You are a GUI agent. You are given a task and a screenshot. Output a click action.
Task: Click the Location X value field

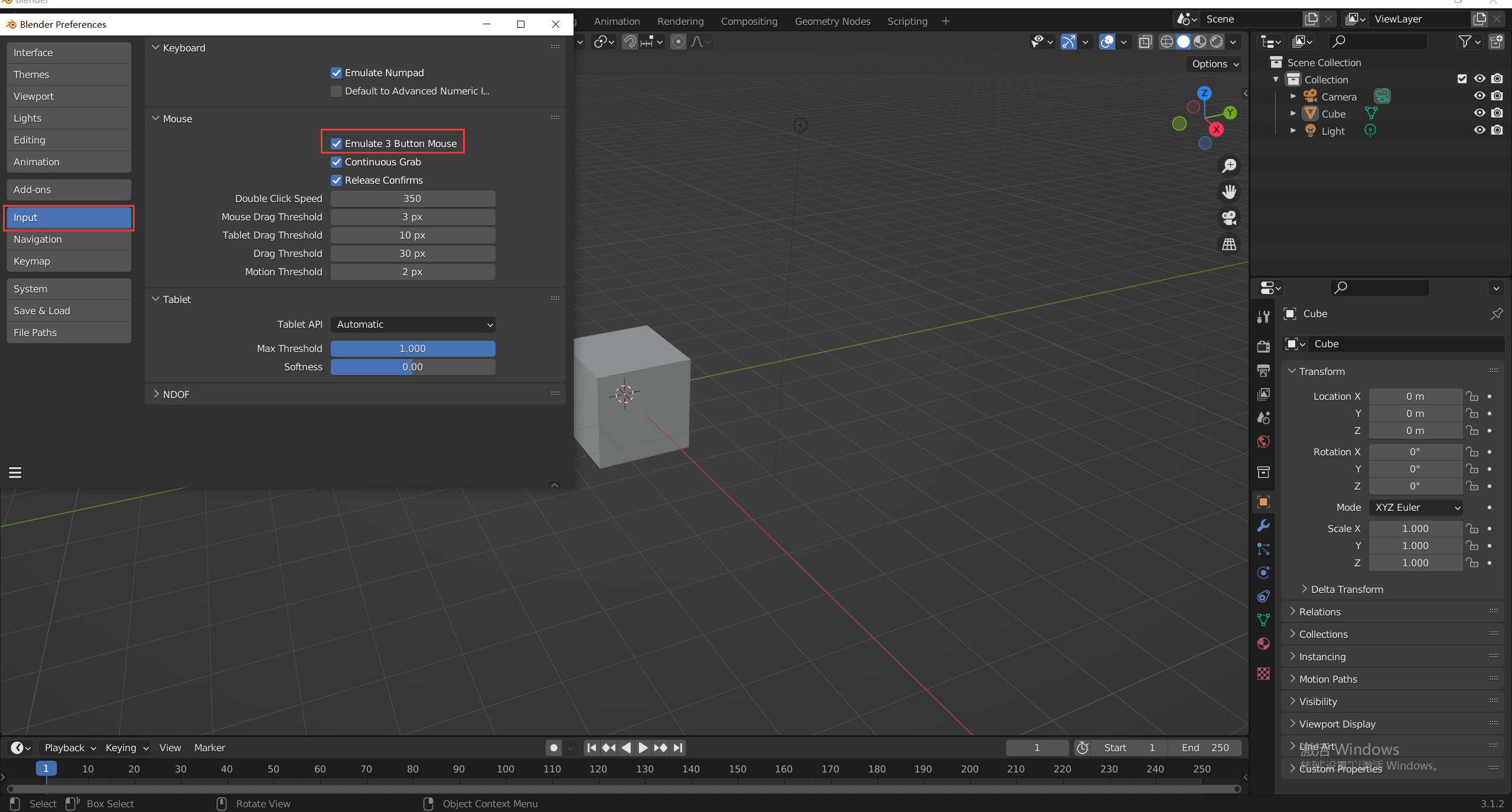1415,396
